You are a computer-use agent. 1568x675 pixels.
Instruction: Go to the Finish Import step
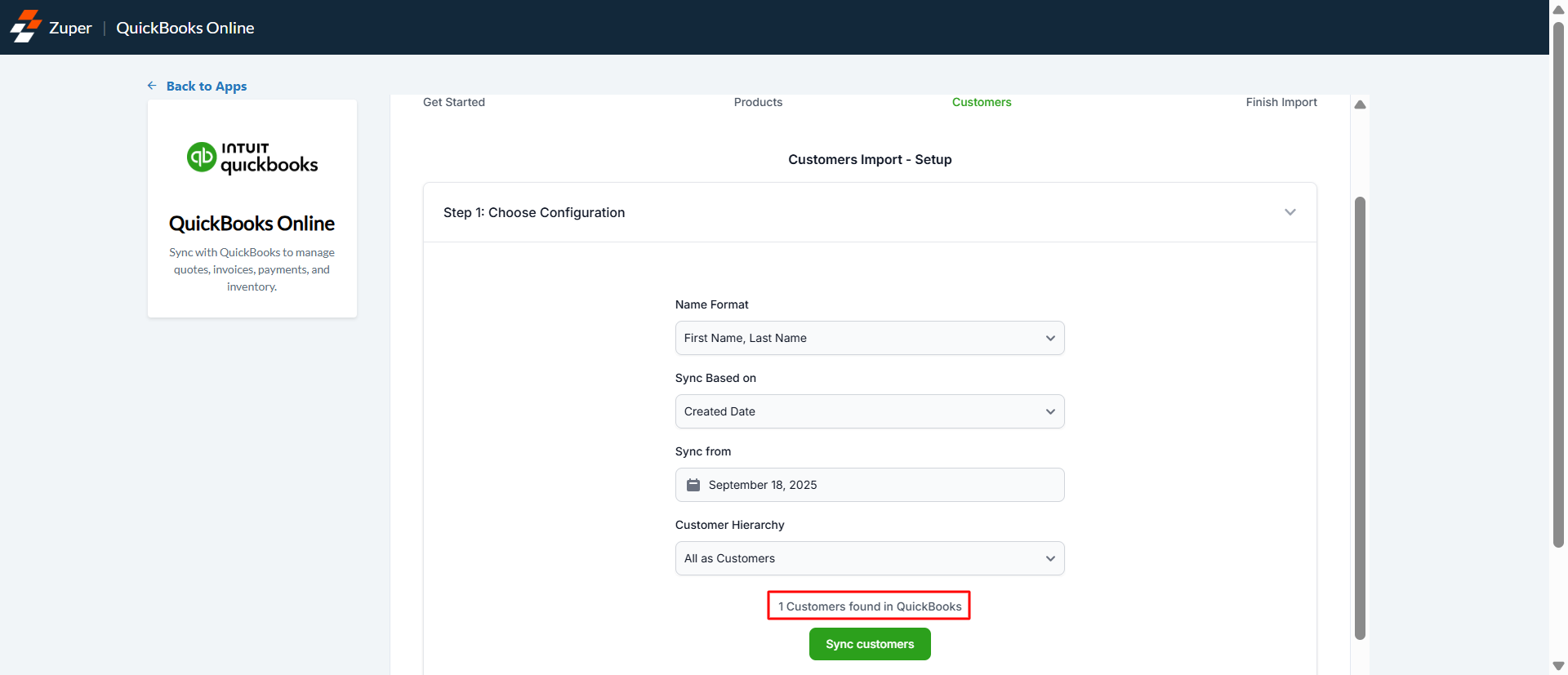pyautogui.click(x=1281, y=102)
